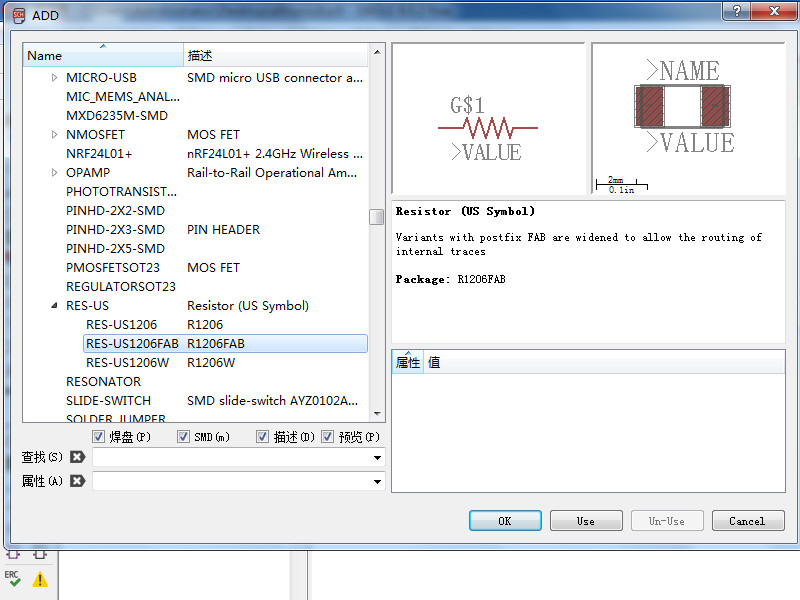
Task: Click 'PIN HEADER' description text
Action: (x=223, y=230)
